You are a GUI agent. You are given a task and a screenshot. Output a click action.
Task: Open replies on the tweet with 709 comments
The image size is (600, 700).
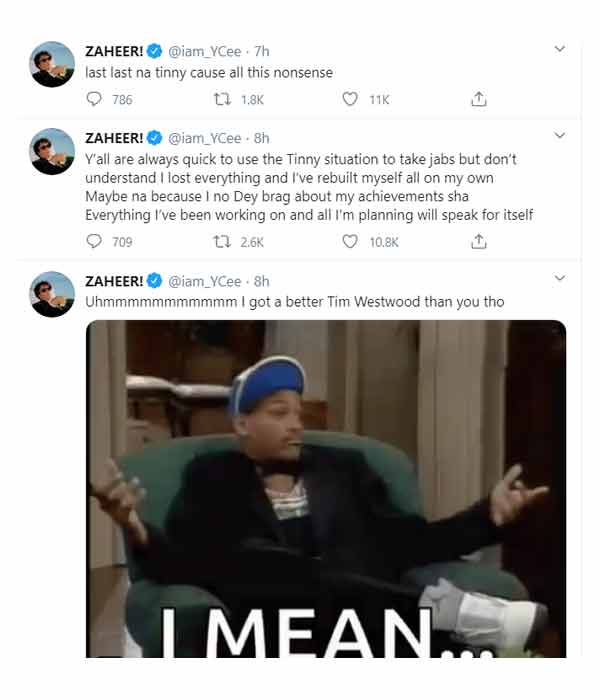pyautogui.click(x=94, y=241)
